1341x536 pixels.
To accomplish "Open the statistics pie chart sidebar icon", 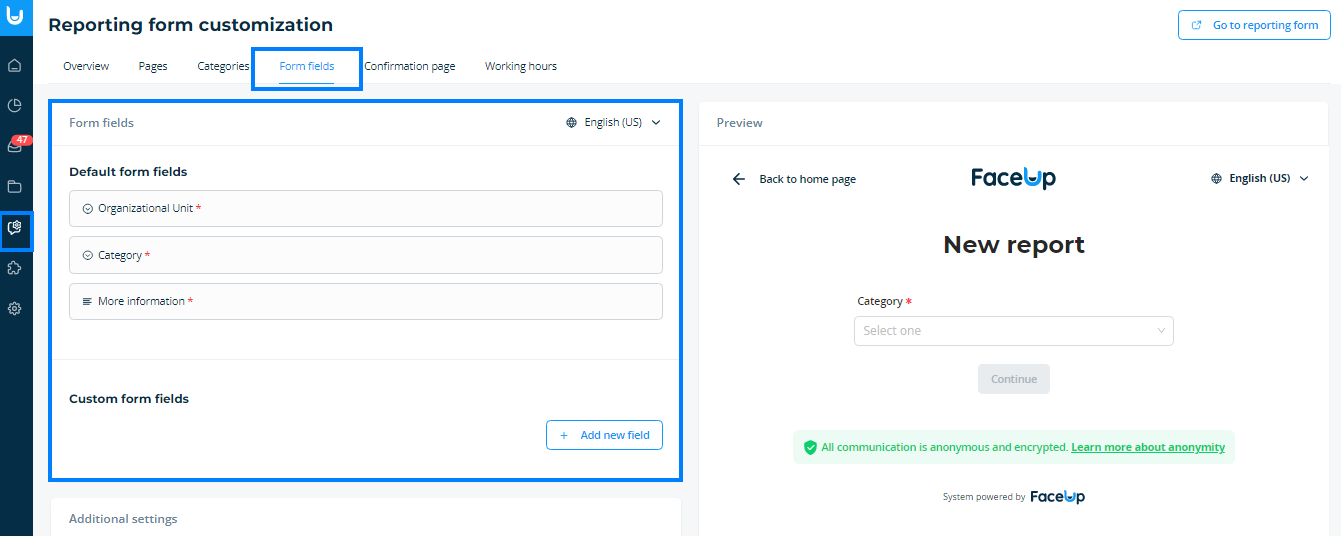I will click(15, 106).
